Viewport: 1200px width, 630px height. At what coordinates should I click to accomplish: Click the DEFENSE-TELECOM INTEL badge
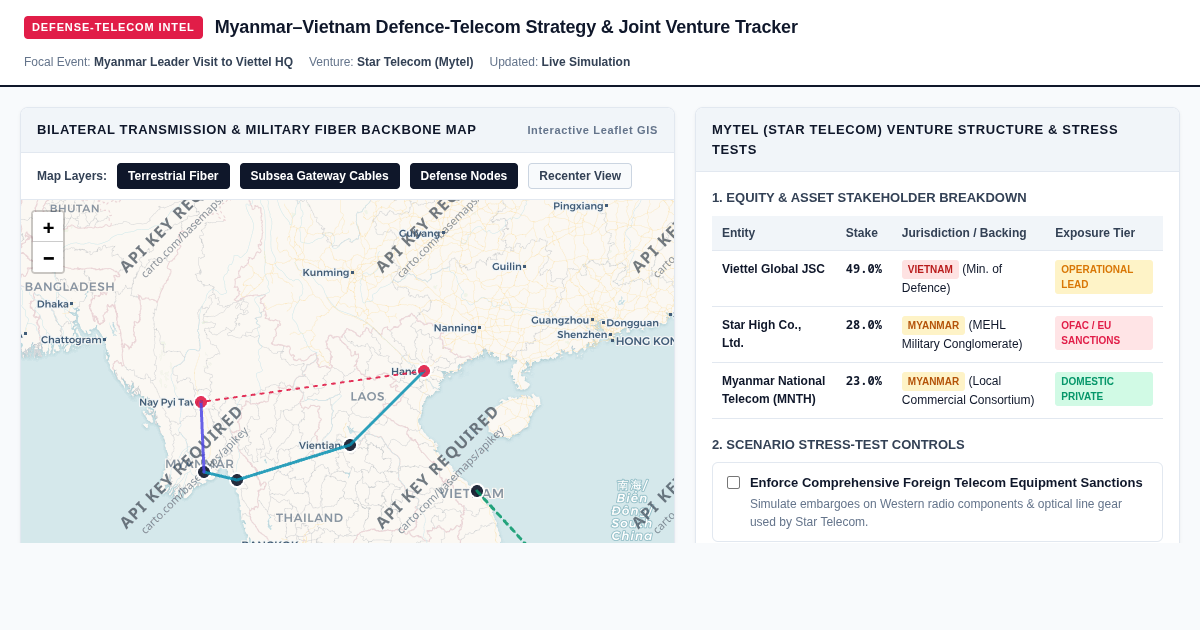click(113, 27)
